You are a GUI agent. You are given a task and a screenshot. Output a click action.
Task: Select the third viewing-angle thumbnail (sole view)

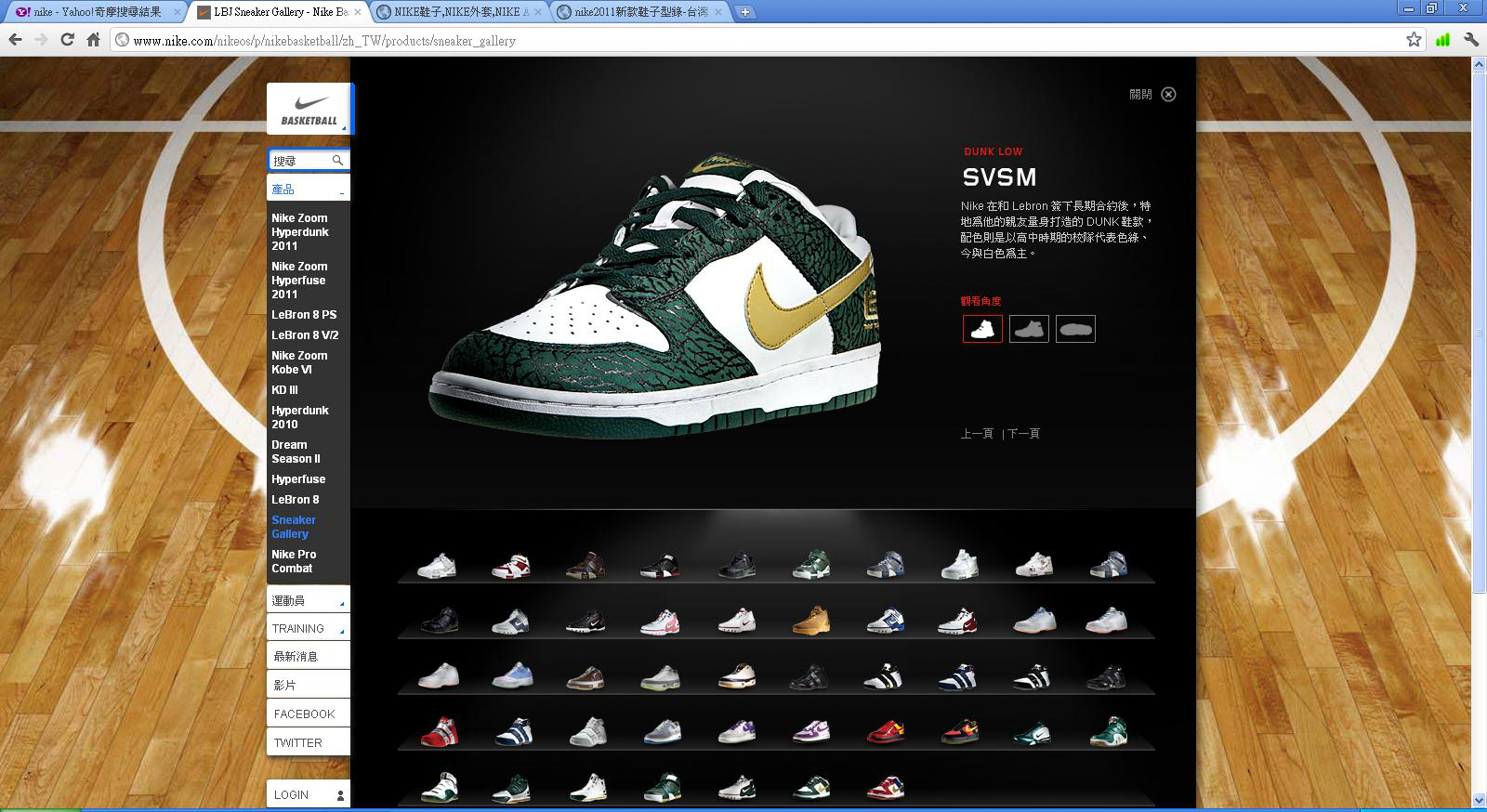(1075, 329)
